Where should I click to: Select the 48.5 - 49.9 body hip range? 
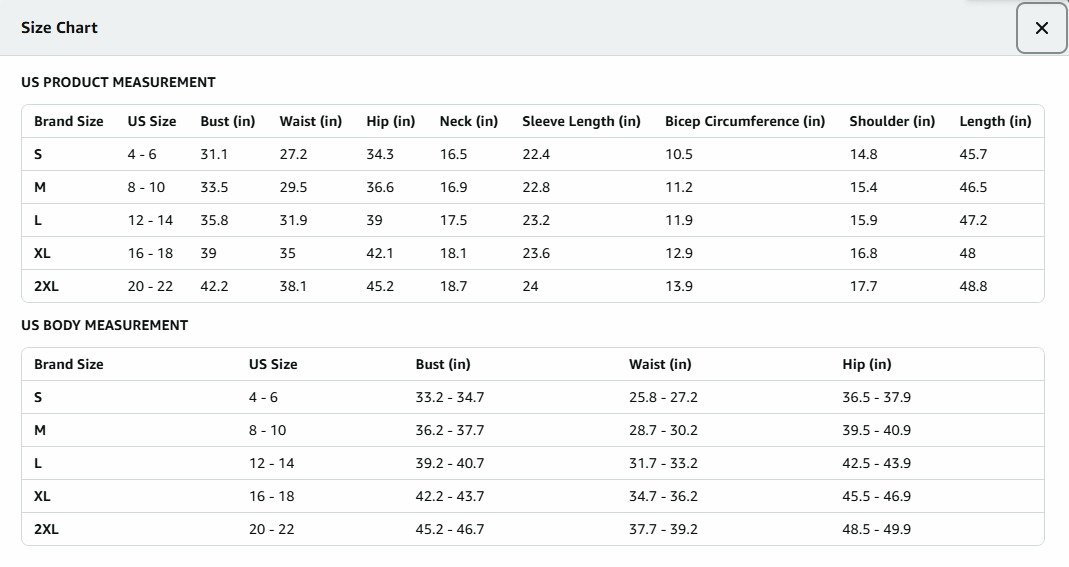(876, 529)
